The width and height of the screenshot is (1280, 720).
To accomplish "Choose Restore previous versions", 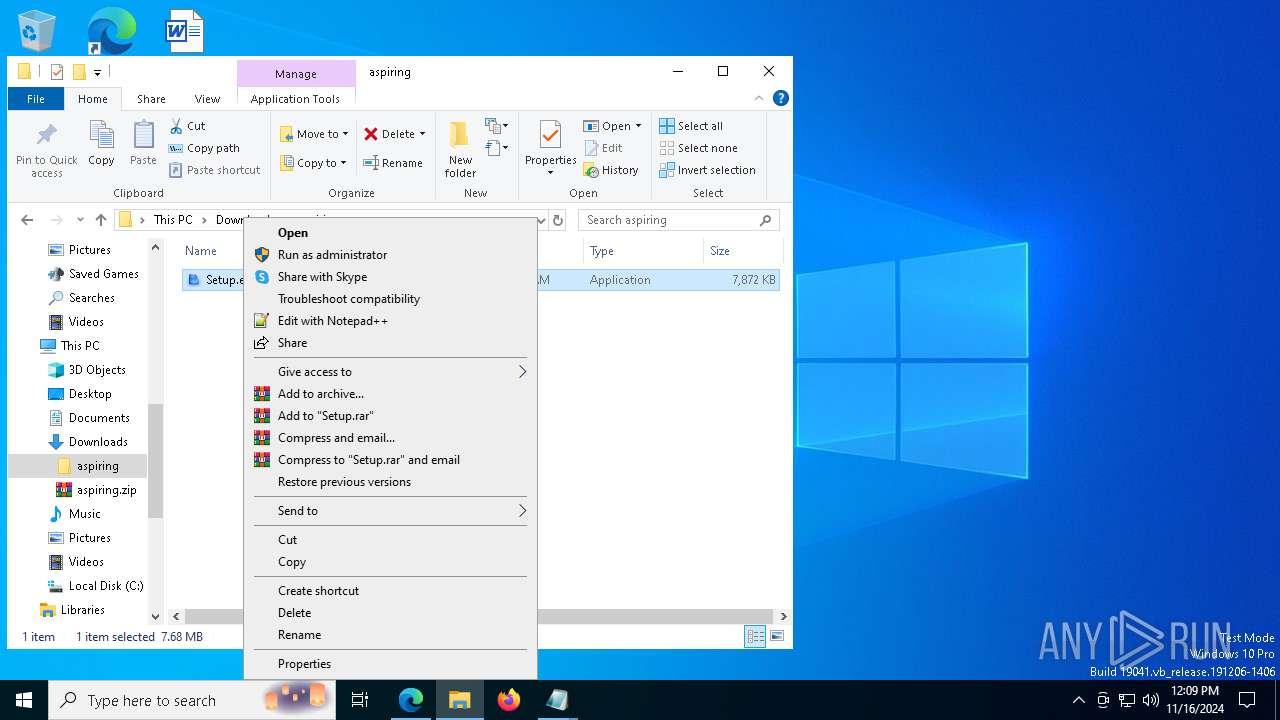I will [390, 482].
